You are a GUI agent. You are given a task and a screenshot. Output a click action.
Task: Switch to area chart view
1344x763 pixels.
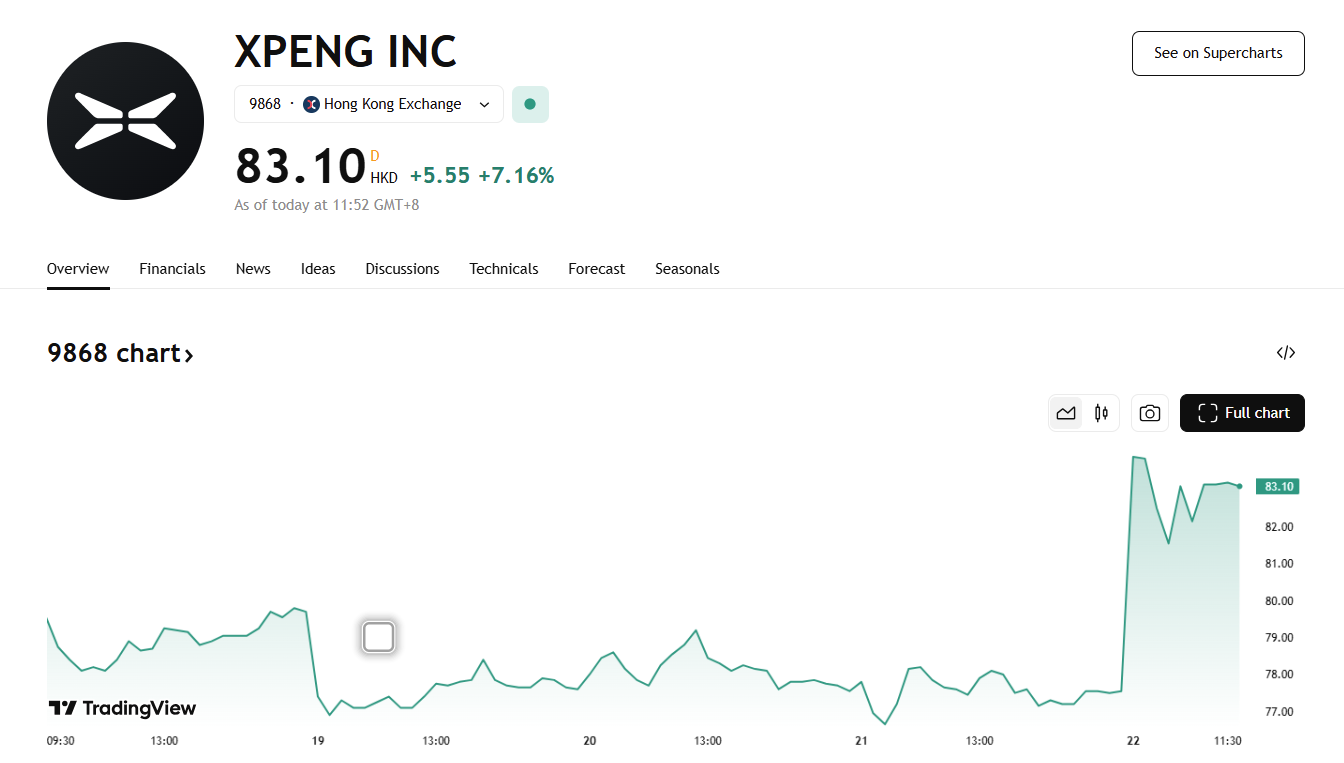tap(1066, 413)
